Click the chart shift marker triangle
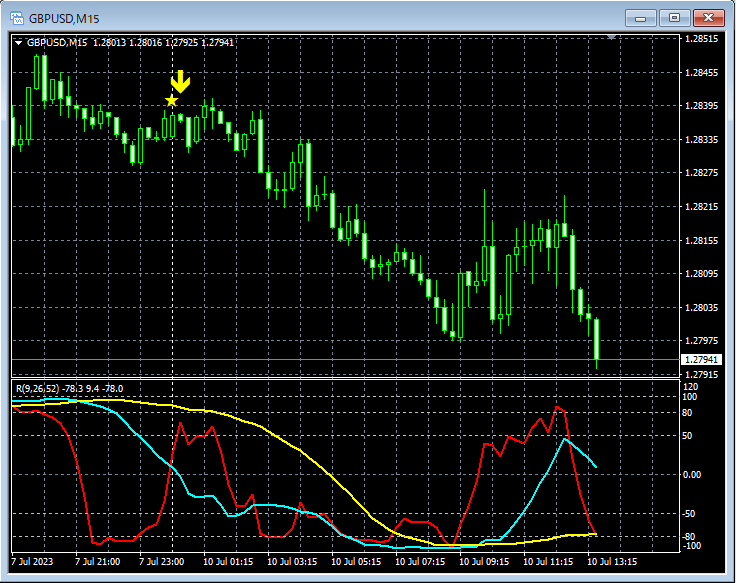This screenshot has height=583, width=737. [x=611, y=37]
